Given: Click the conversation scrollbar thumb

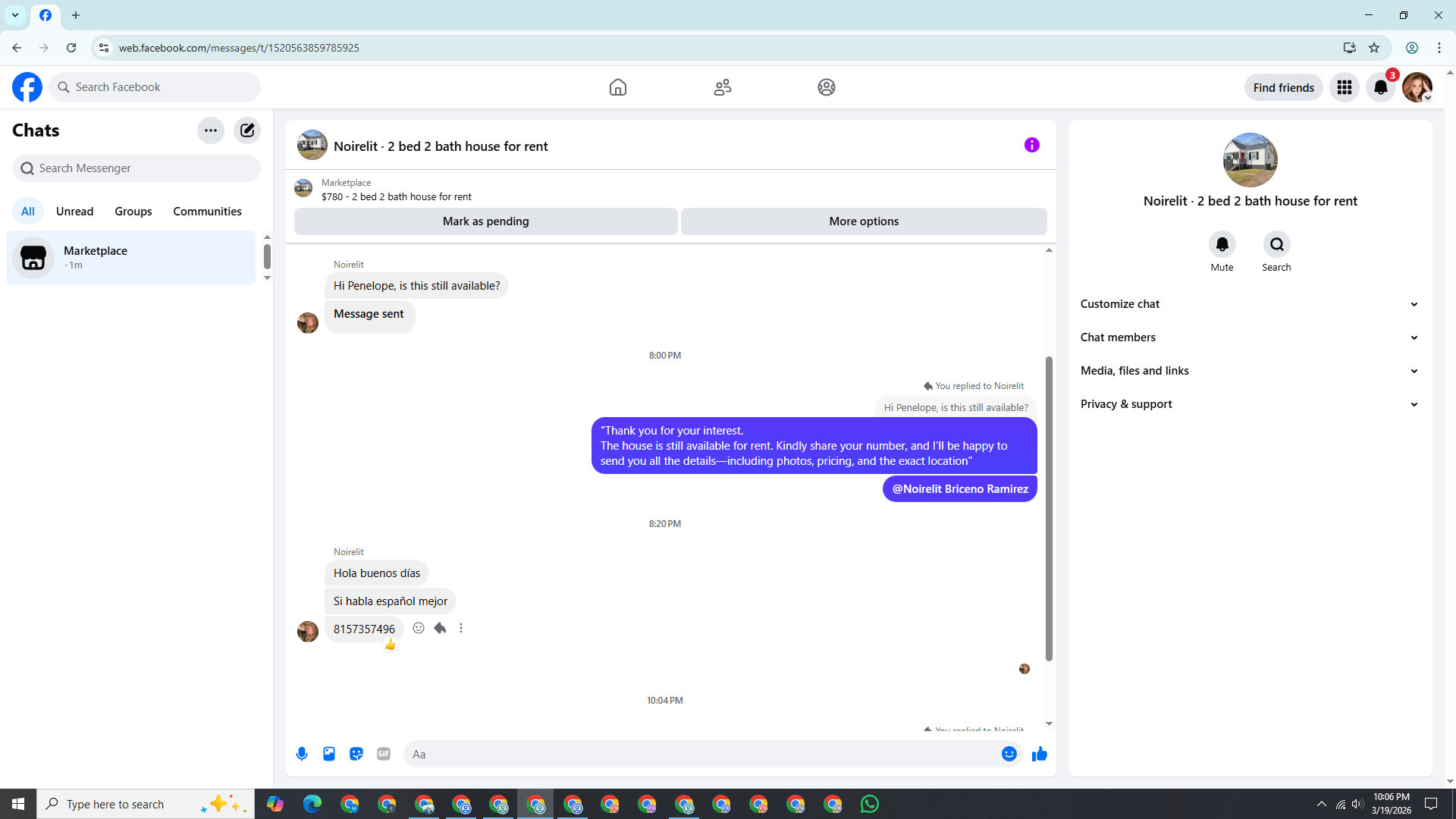Looking at the screenshot, I should coord(1049,508).
